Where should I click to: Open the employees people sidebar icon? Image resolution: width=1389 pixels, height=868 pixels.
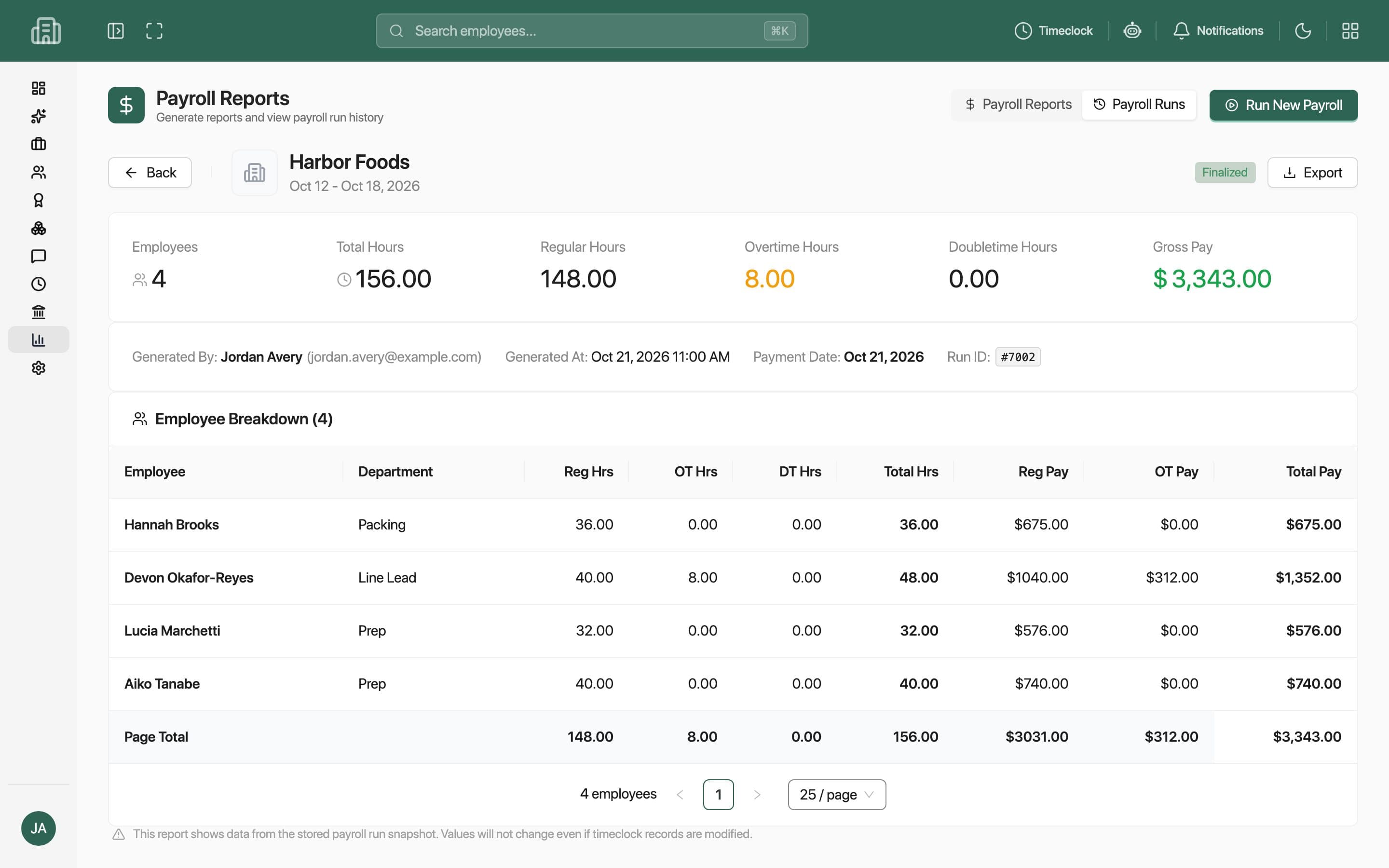coord(39,172)
